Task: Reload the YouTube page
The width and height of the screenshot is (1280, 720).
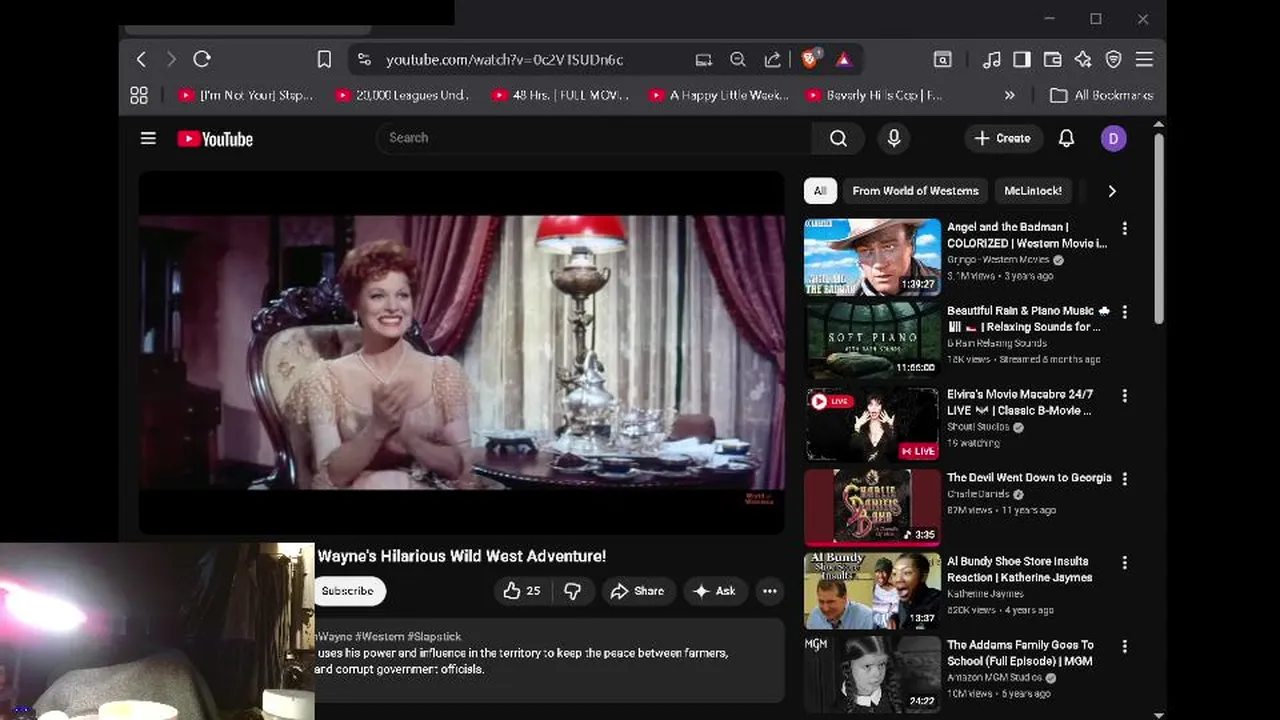Action: pos(202,60)
